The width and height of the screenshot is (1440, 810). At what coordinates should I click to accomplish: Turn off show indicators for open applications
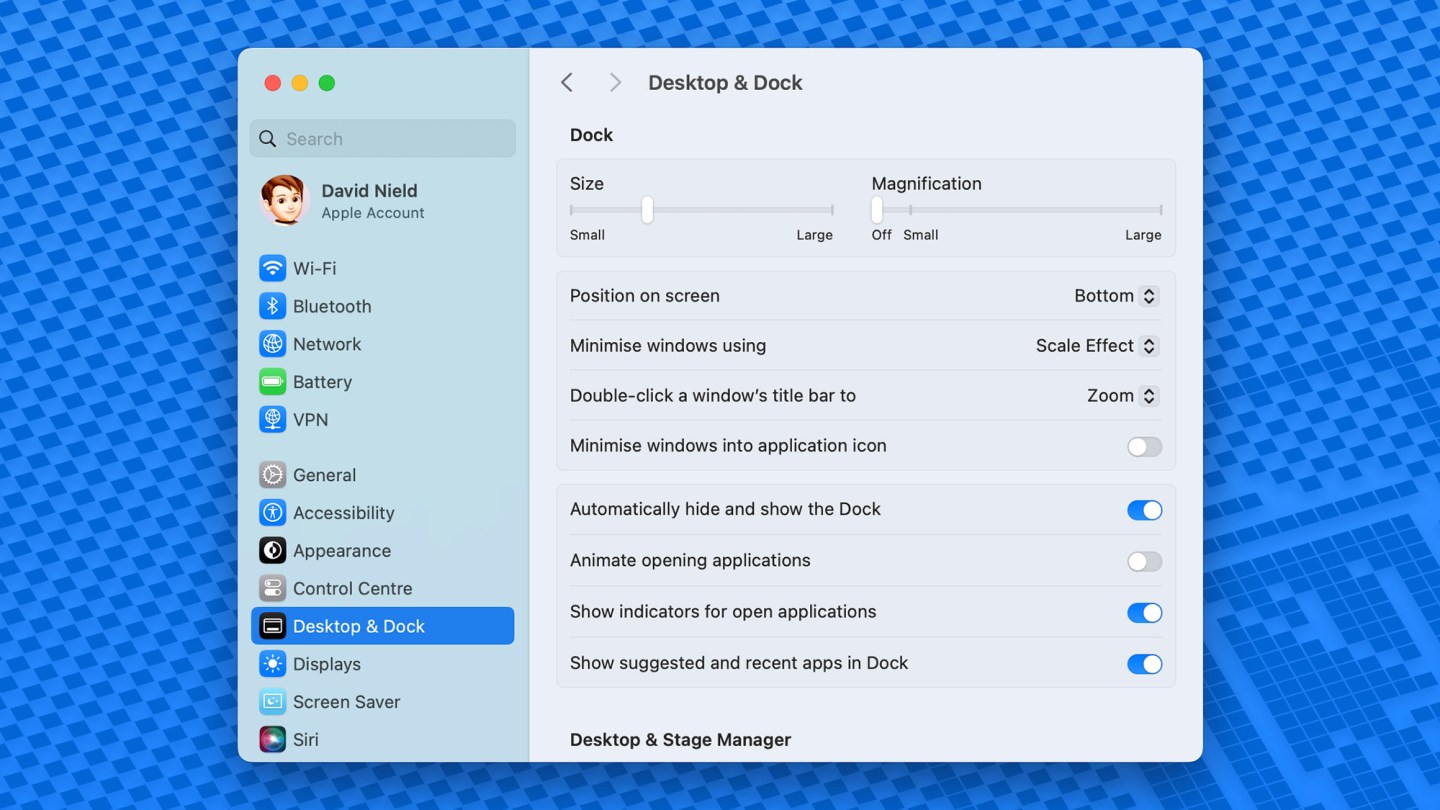(1144, 612)
